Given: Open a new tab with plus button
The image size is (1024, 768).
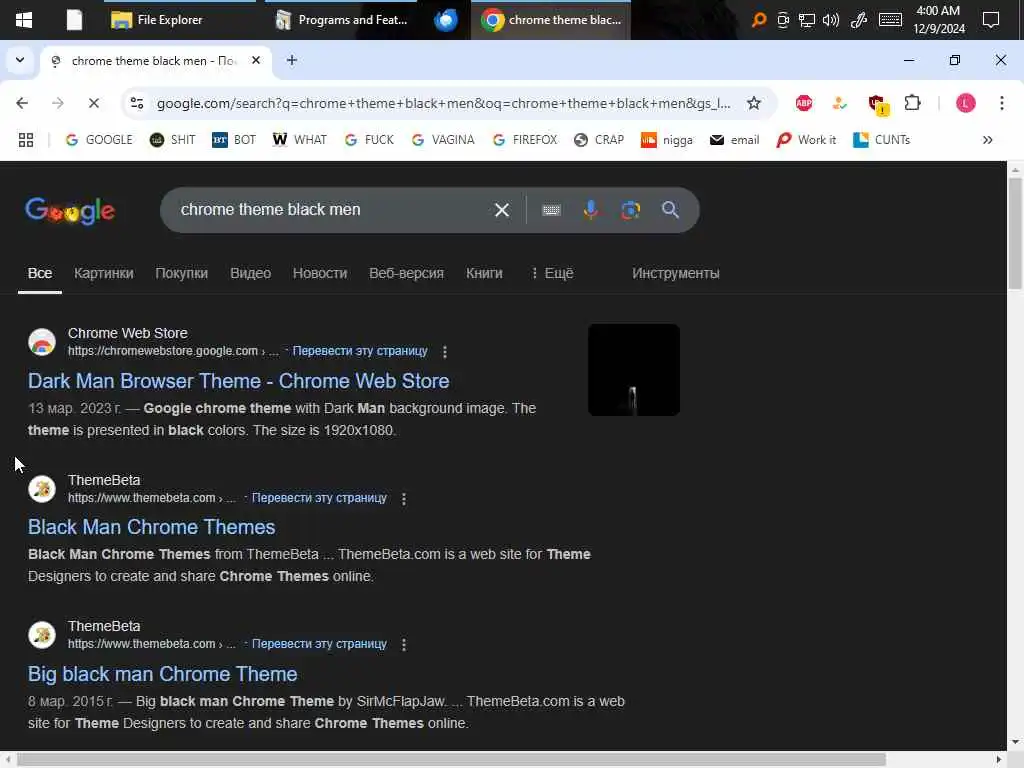Looking at the screenshot, I should (292, 60).
